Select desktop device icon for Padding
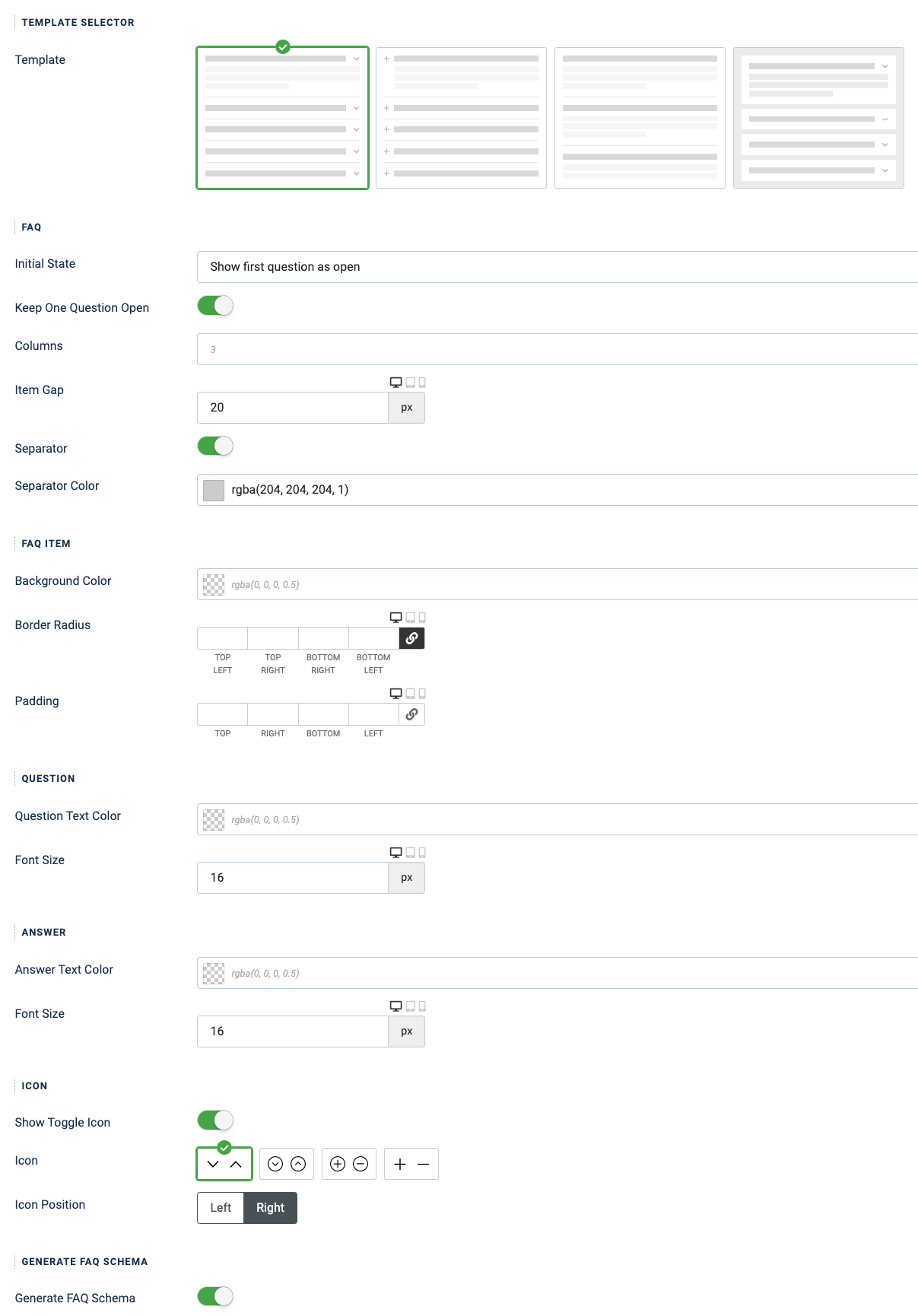918x1316 pixels. point(395,694)
